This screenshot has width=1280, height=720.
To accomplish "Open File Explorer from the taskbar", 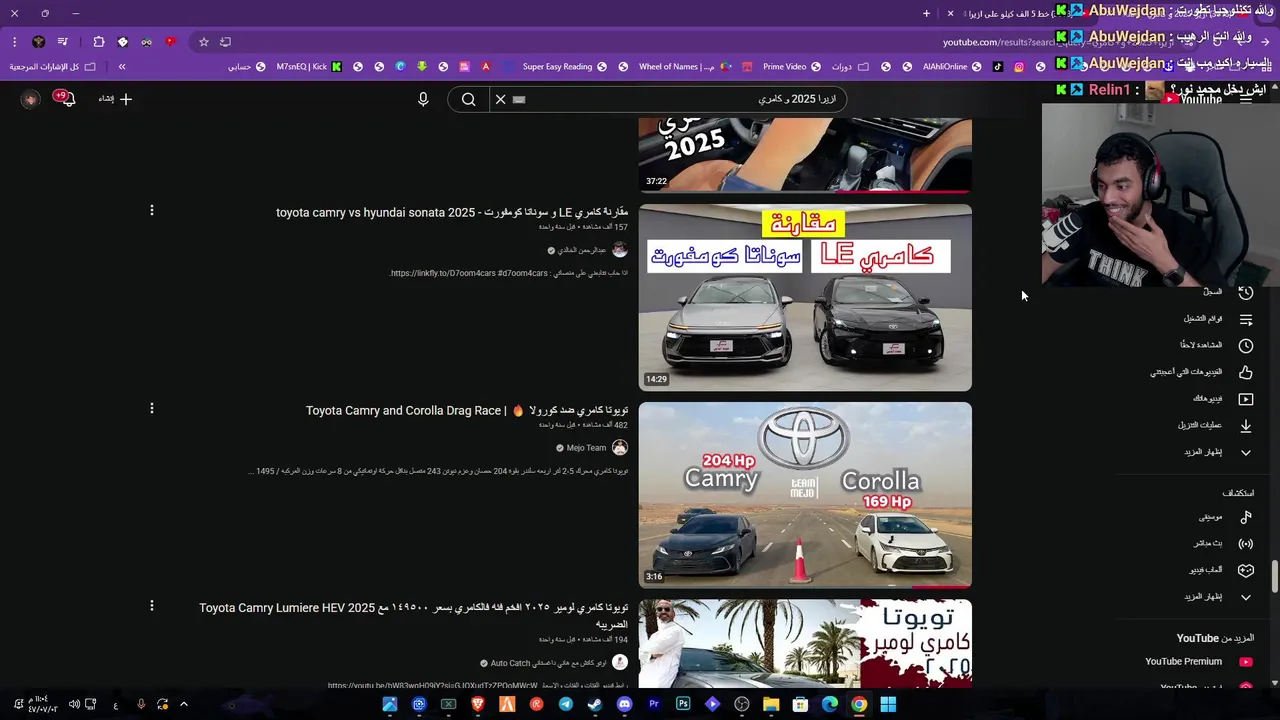I will pos(771,704).
